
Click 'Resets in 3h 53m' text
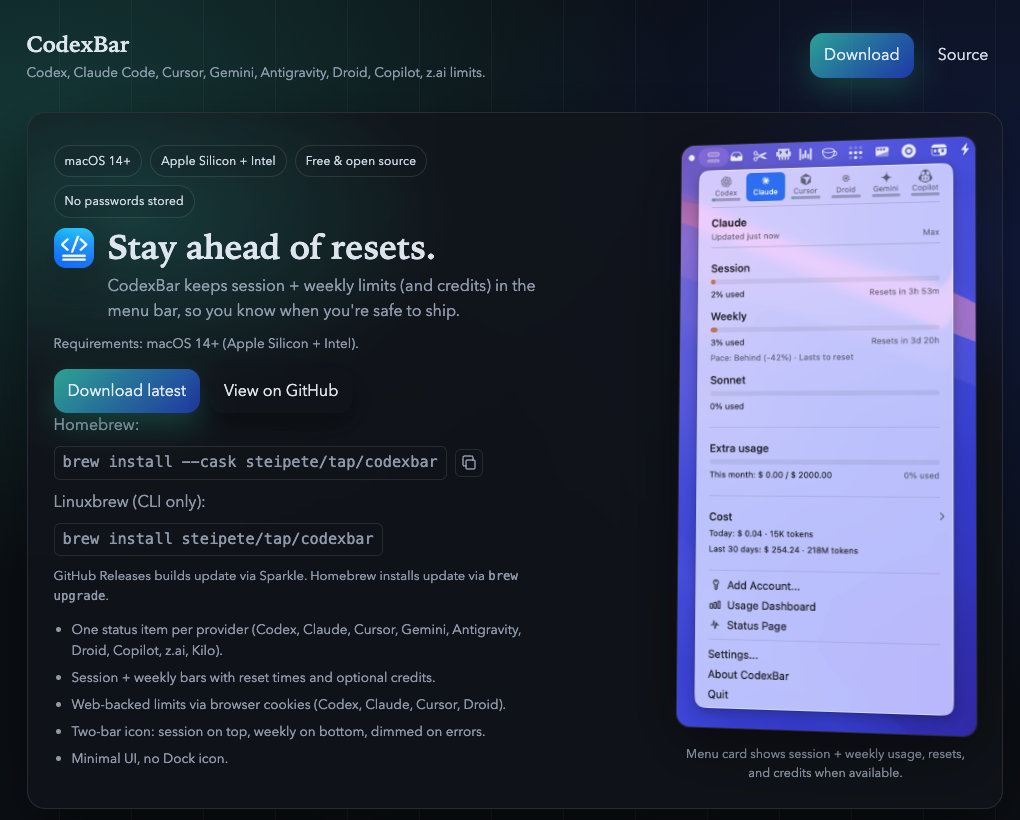tap(904, 291)
